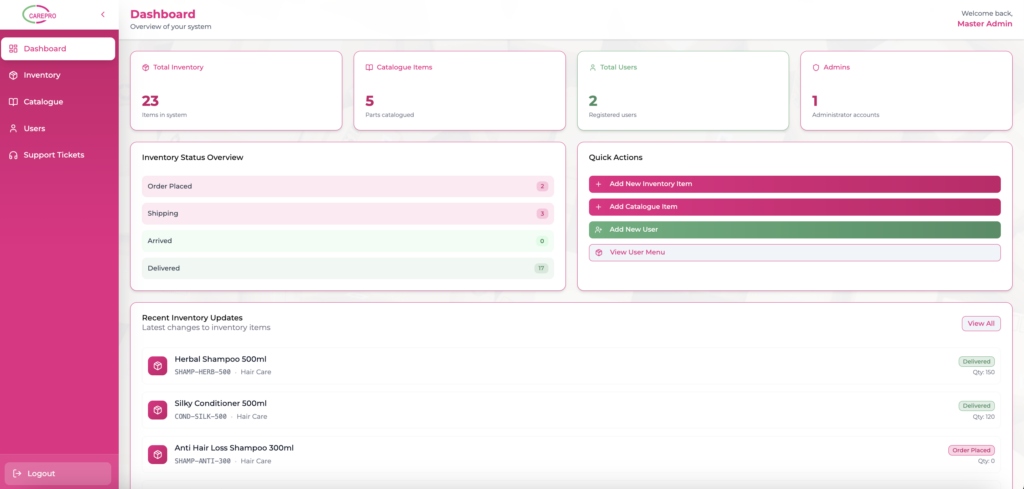The width and height of the screenshot is (1024, 489).
Task: Click the Herbal Shampoo 500ml box icon
Action: (x=157, y=366)
